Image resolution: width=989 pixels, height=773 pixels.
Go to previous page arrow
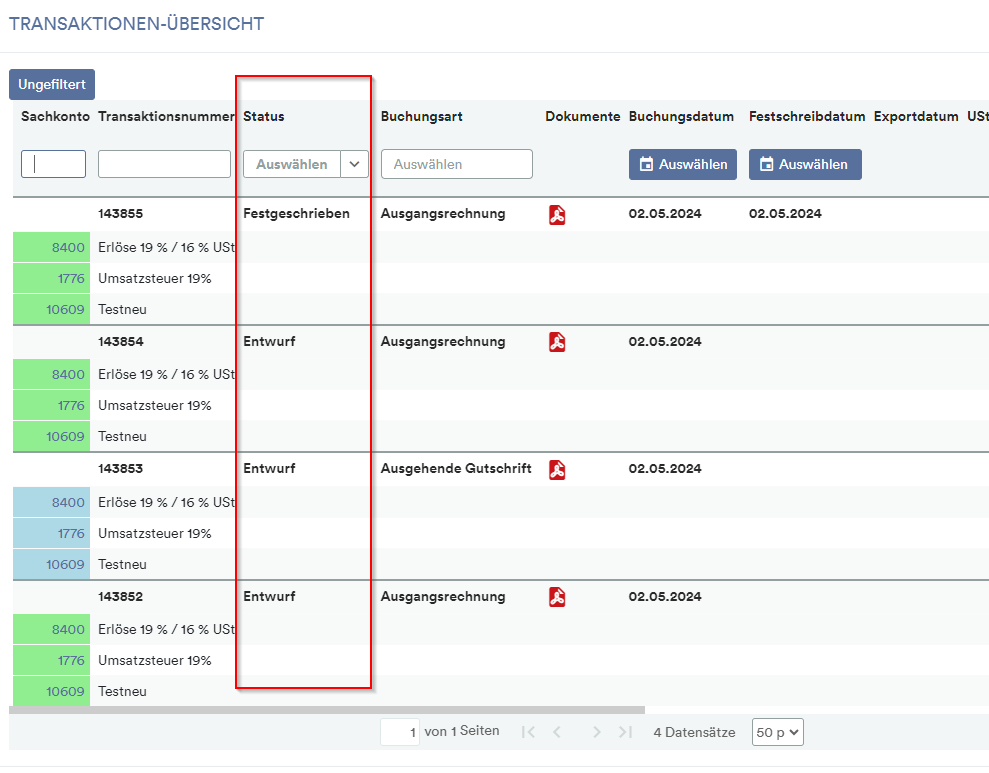point(557,732)
